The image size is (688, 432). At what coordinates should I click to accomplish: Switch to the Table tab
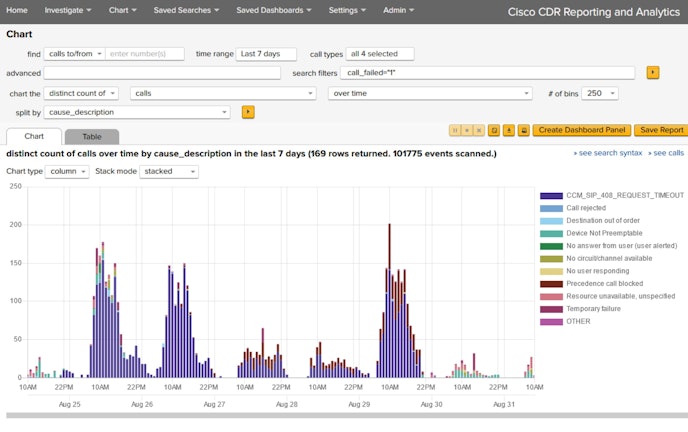(91, 136)
